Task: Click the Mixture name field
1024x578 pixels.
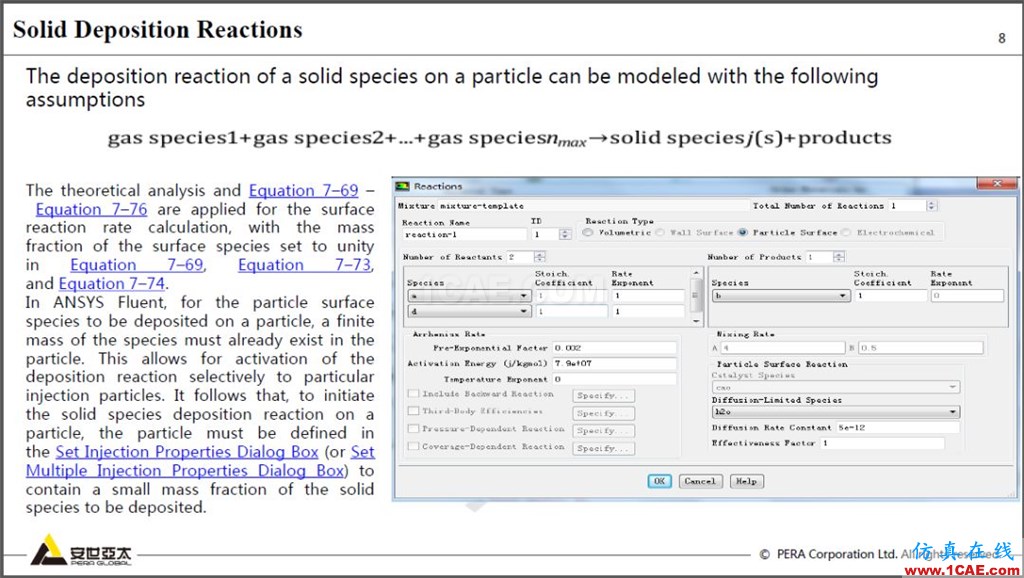Action: click(592, 206)
